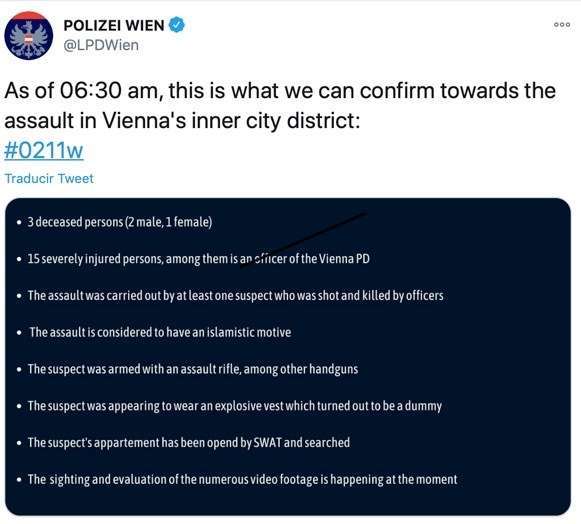The width and height of the screenshot is (581, 524).
Task: Click the blue verified badge icon
Action: click(177, 25)
